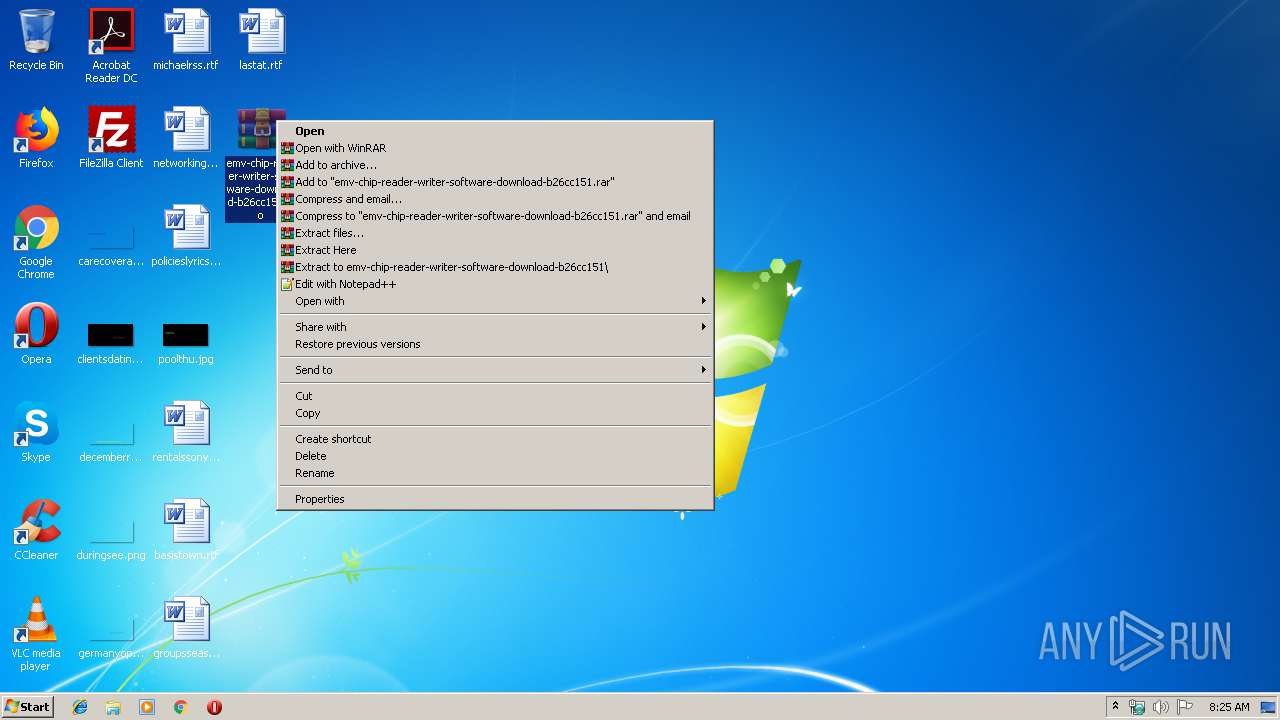The width and height of the screenshot is (1280, 720).
Task: Click the Start button
Action: coord(28,707)
